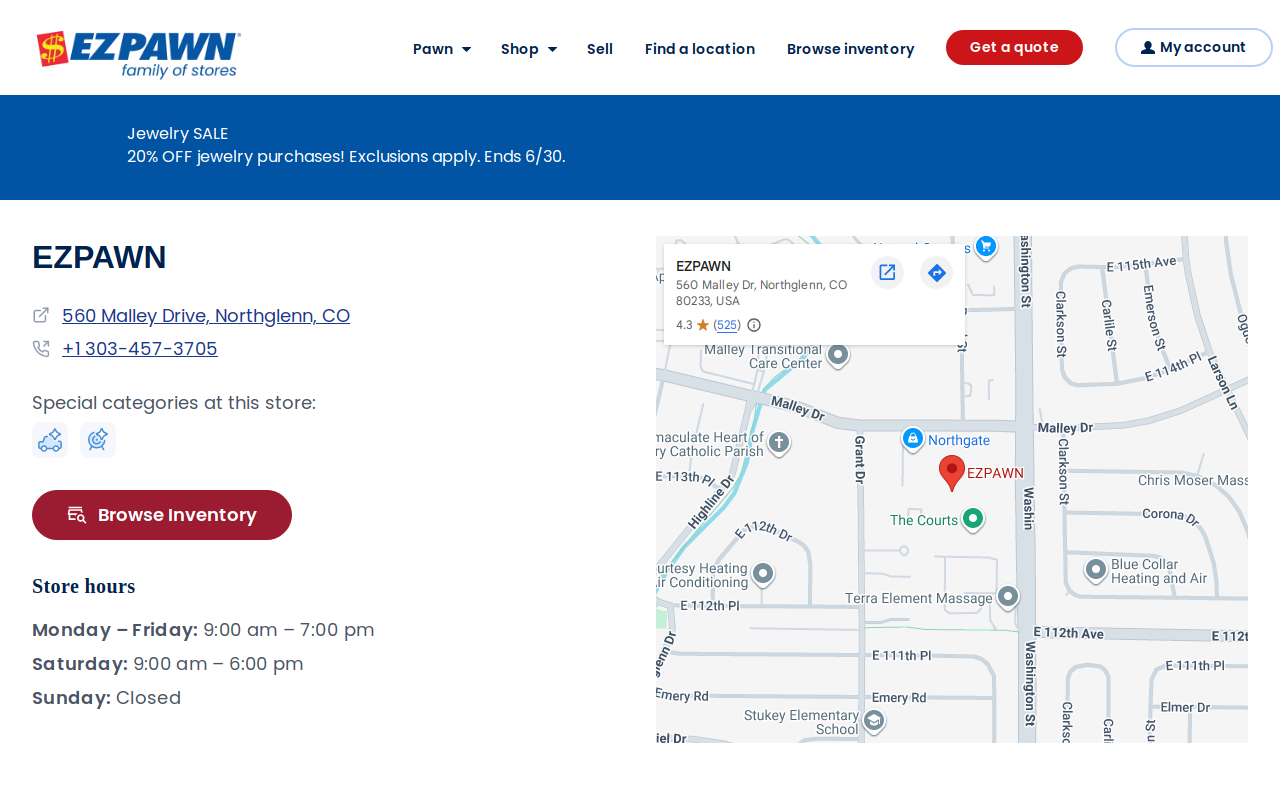Click the blue directions arrow icon
1280x800 pixels.
936,272
